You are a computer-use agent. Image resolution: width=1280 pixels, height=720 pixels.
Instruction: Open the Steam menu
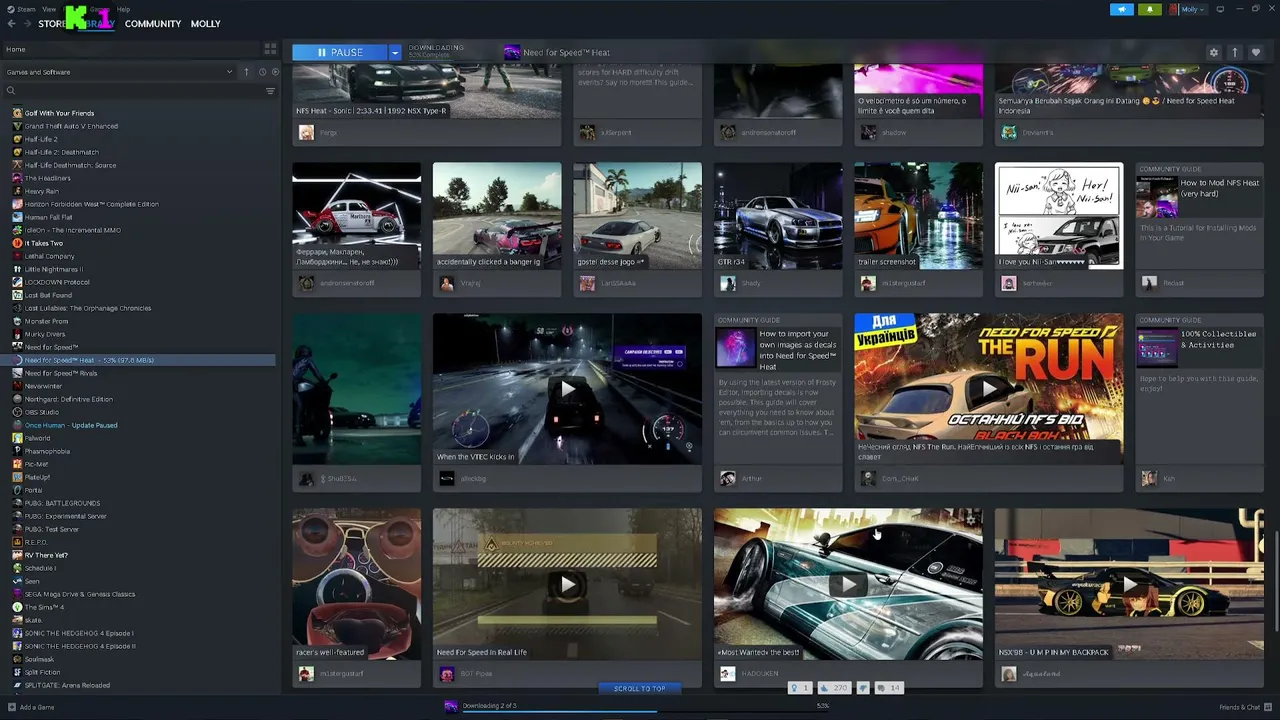(26, 9)
